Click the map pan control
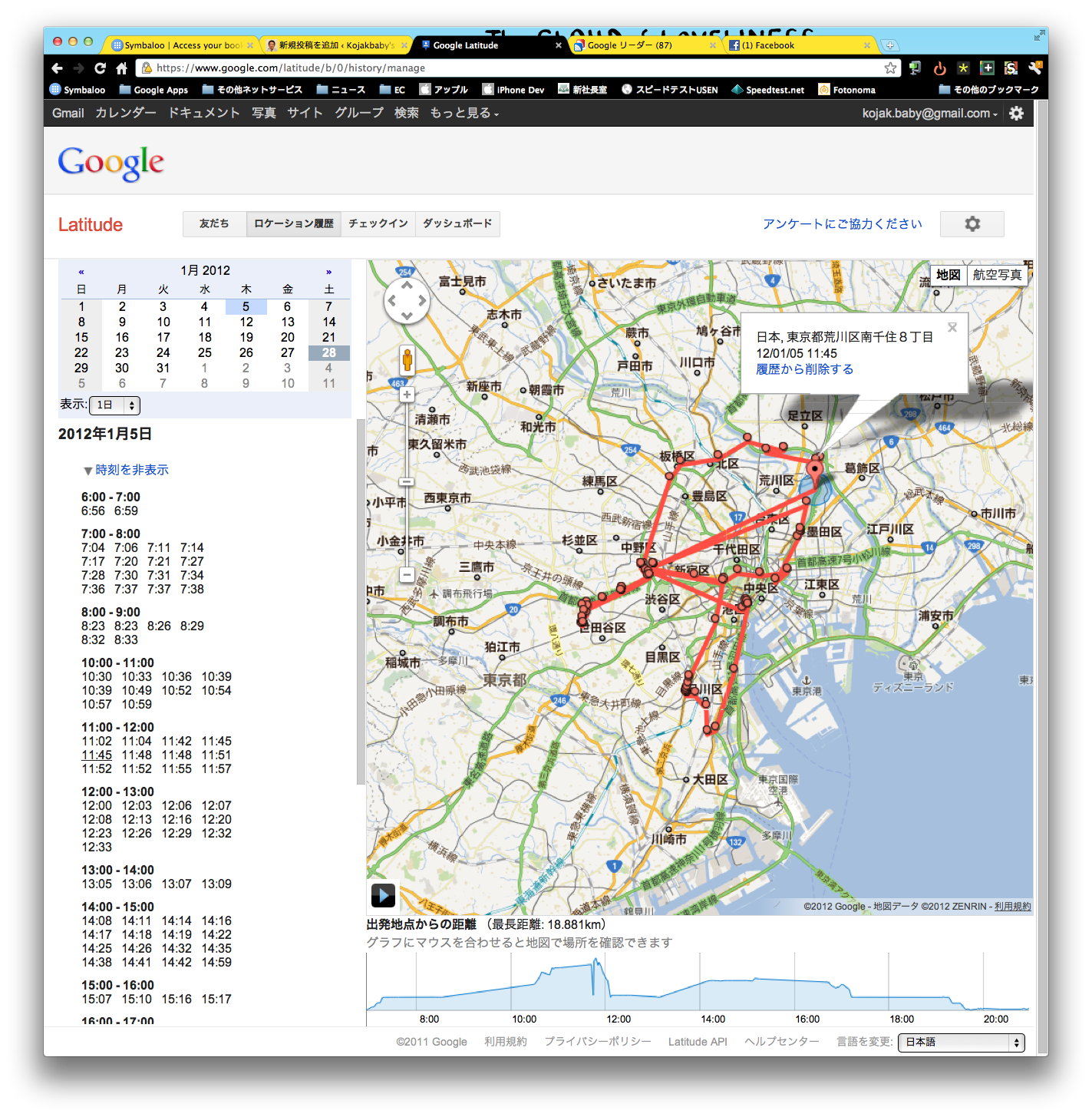Screen dimensions: 1092x1117 (x=407, y=301)
